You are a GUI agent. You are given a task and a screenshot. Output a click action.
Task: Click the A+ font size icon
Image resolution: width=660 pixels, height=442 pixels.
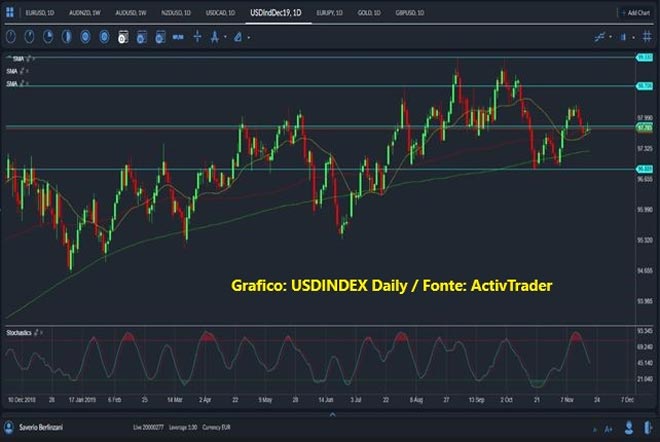click(609, 426)
